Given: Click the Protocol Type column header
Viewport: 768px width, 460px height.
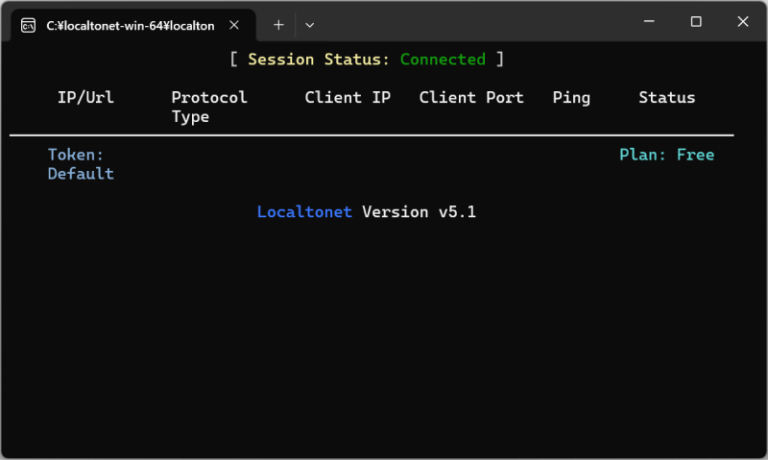Looking at the screenshot, I should pos(209,107).
